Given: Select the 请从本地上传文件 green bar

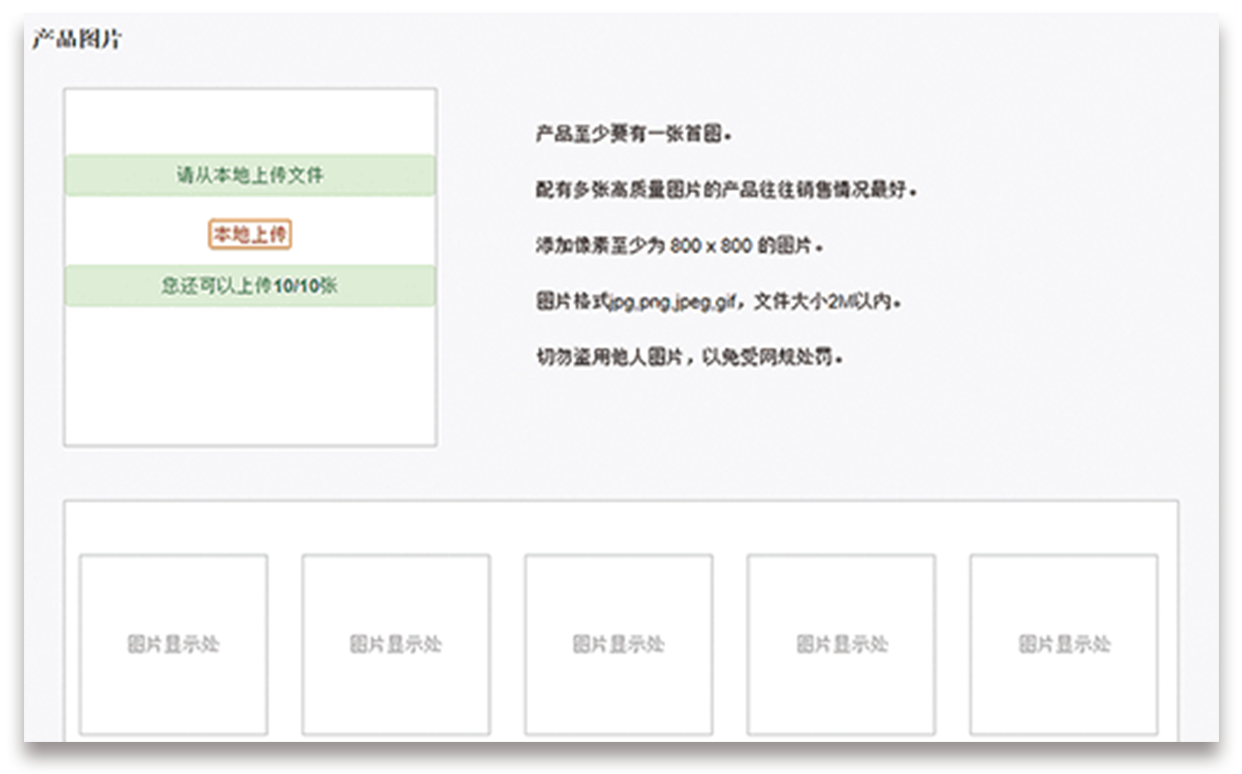Looking at the screenshot, I should [x=250, y=175].
